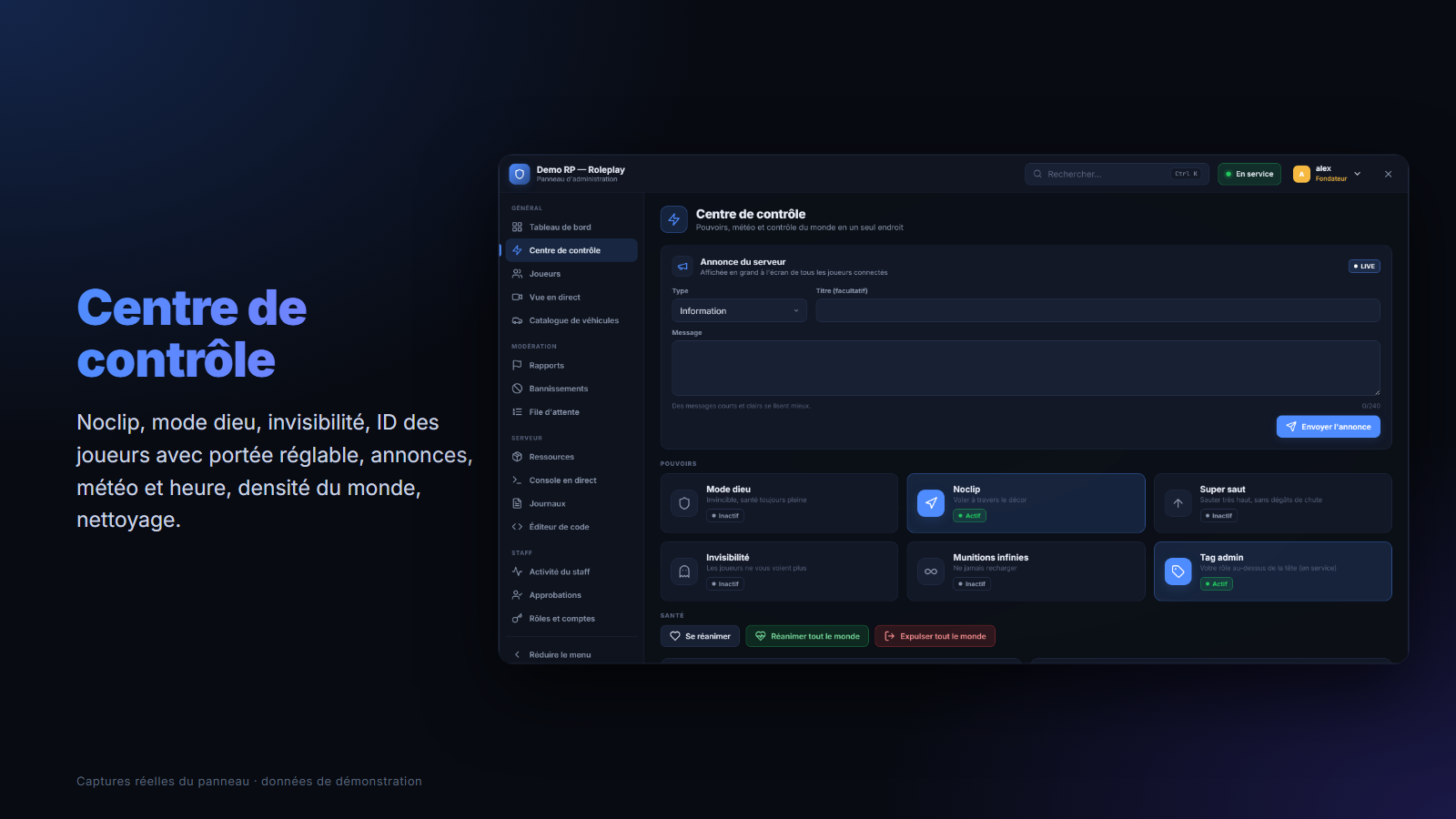Toggle the Mode dieu Inactif status
The width and height of the screenshot is (1456, 819).
coord(725,516)
